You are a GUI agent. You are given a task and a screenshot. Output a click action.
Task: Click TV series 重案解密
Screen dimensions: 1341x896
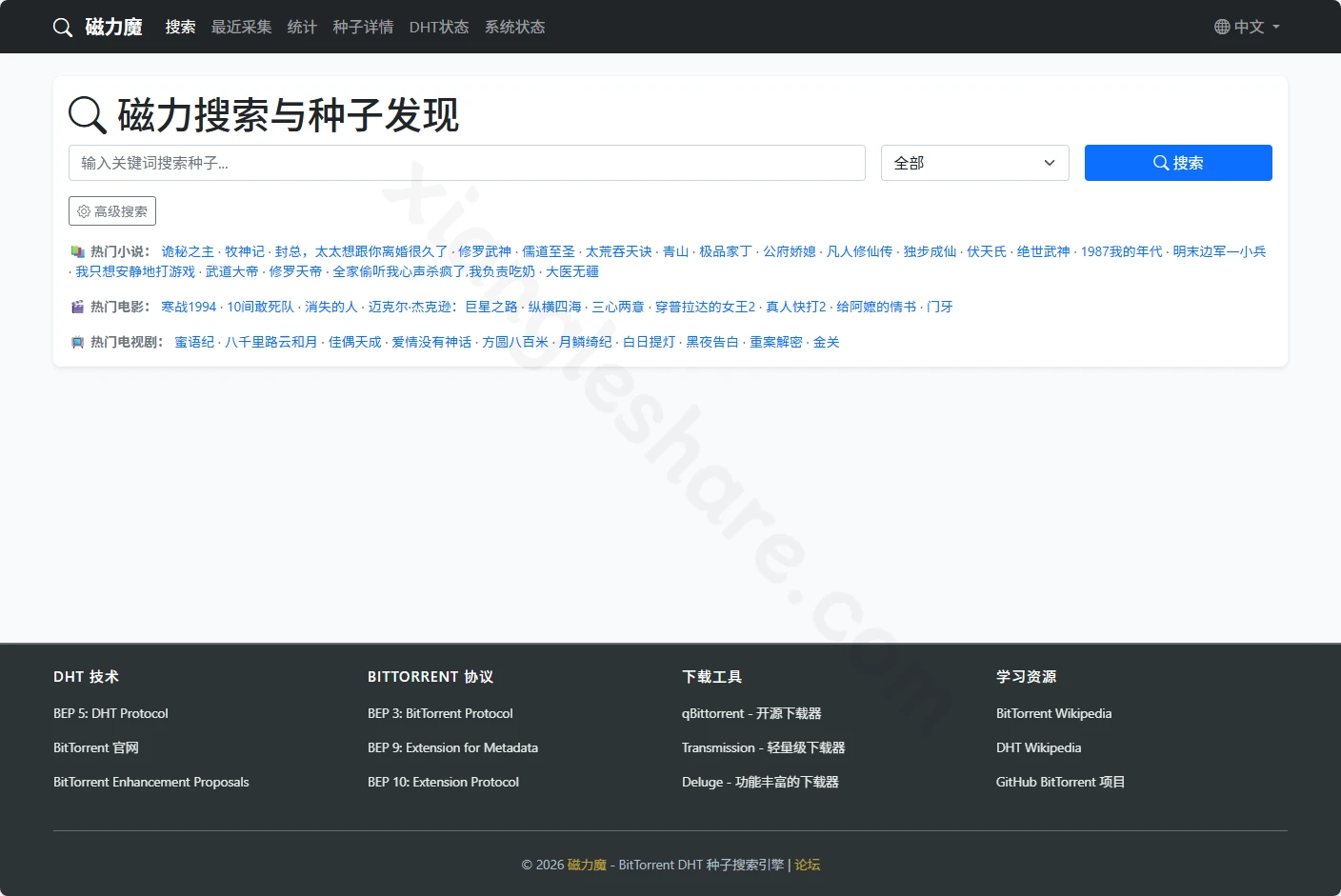click(776, 342)
